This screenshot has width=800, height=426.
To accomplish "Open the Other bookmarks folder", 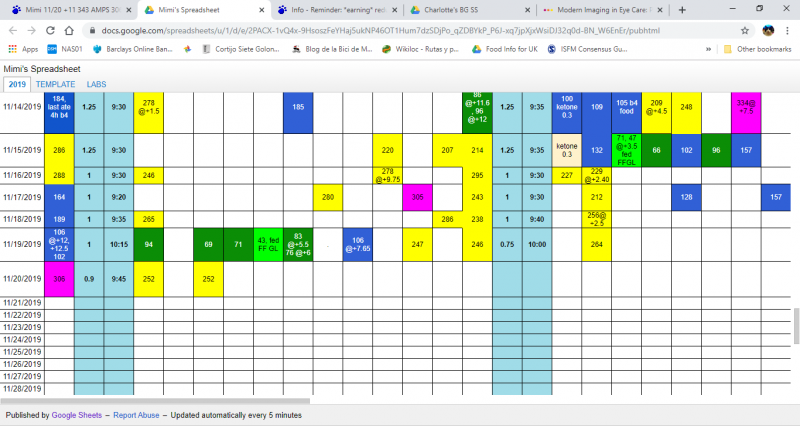I will [756, 48].
